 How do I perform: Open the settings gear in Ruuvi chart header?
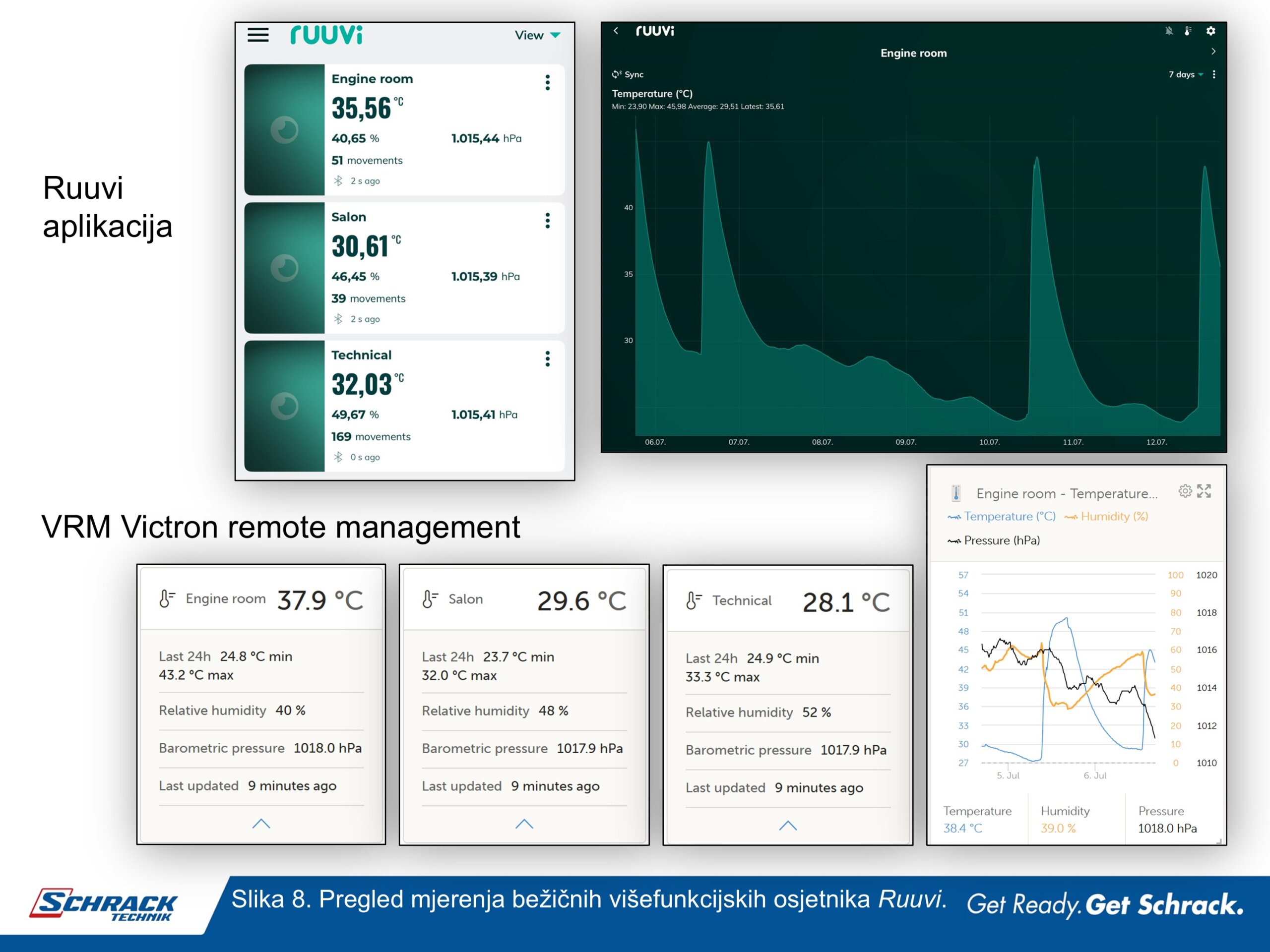point(1210,31)
